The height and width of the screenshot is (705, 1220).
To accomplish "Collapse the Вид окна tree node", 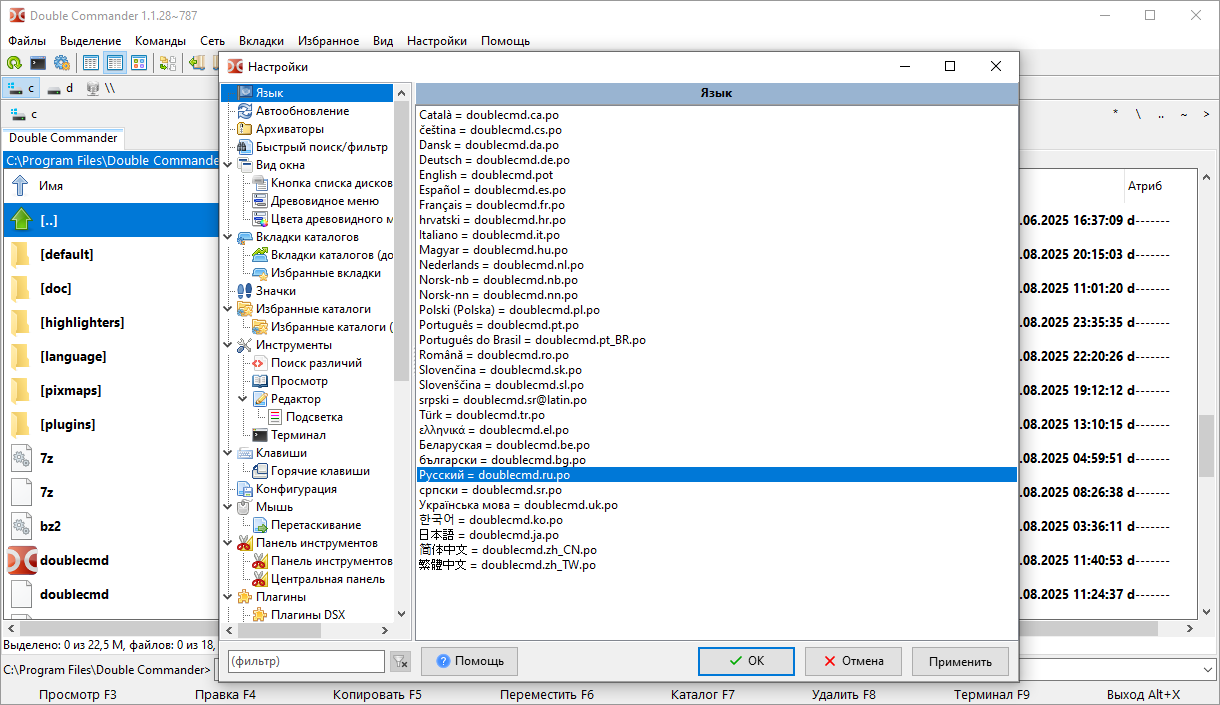I will tap(229, 165).
